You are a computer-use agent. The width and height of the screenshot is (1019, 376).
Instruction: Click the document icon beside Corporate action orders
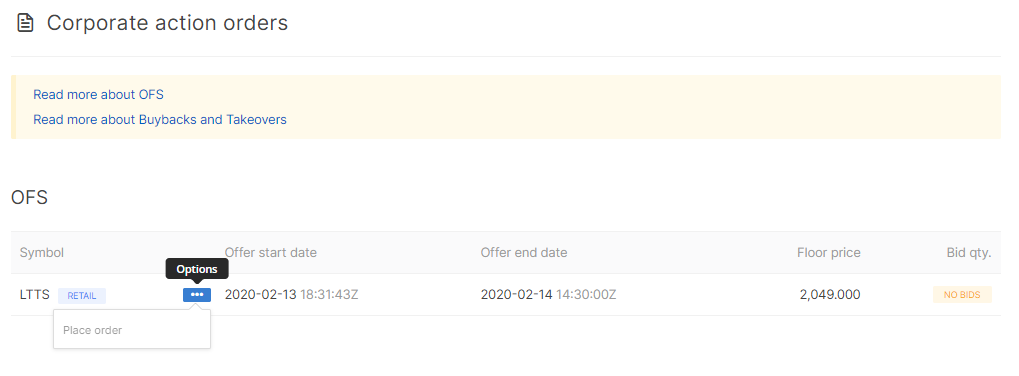pos(25,23)
